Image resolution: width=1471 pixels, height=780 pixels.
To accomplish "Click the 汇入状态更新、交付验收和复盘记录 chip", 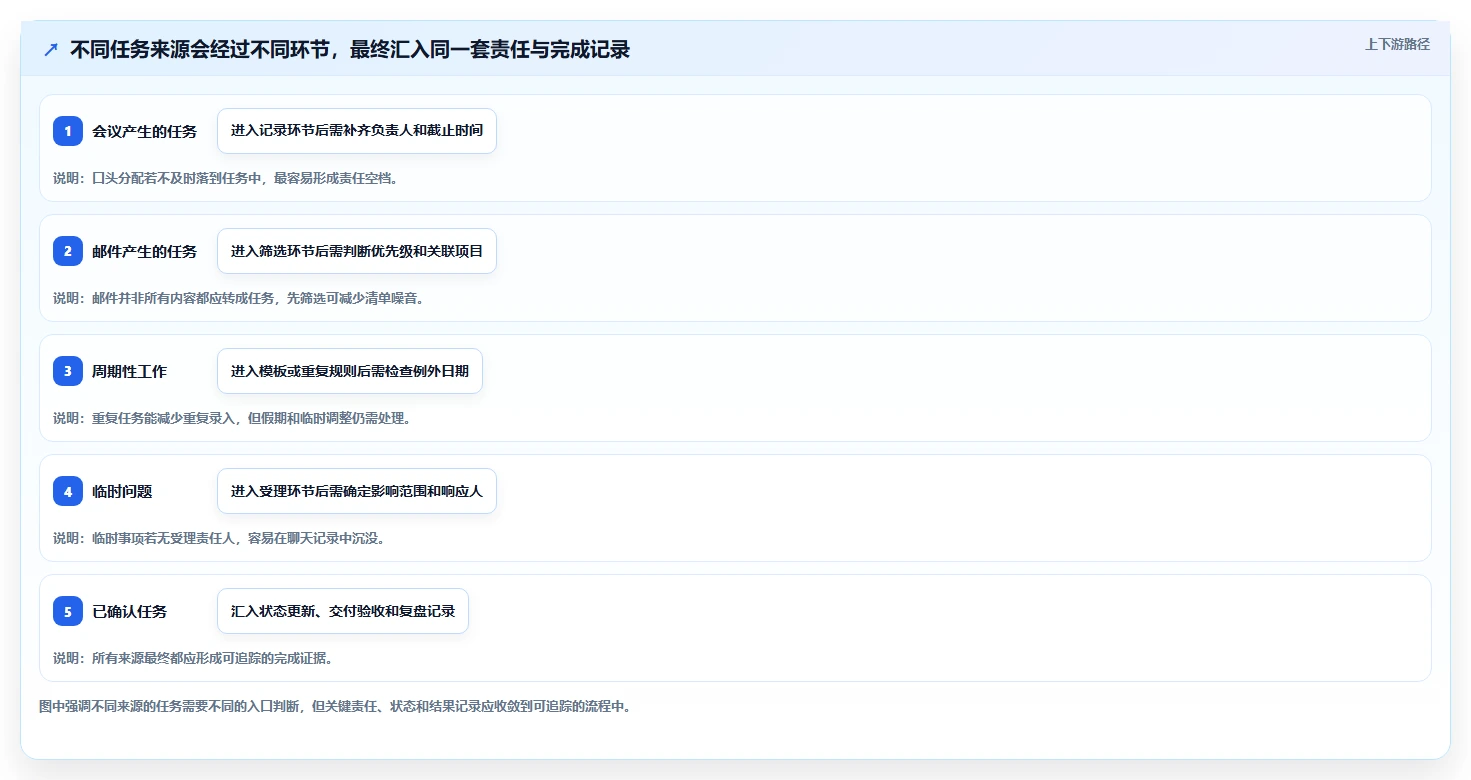I will 343,611.
